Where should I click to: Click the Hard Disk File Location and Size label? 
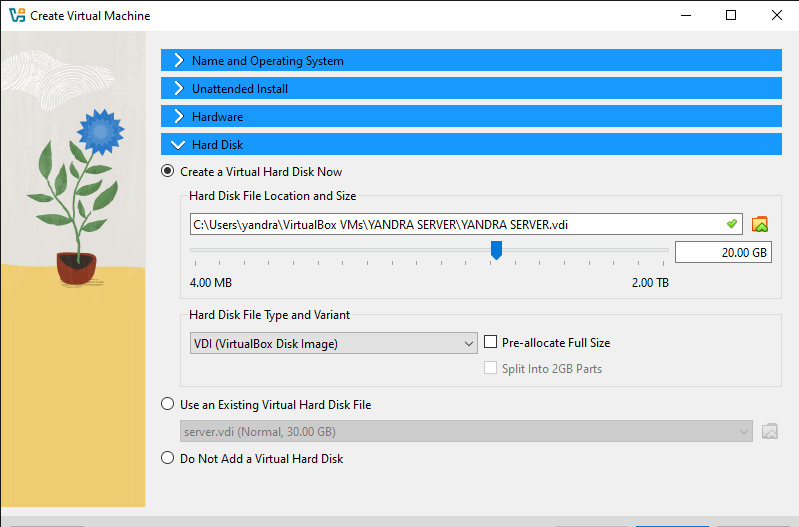point(273,196)
